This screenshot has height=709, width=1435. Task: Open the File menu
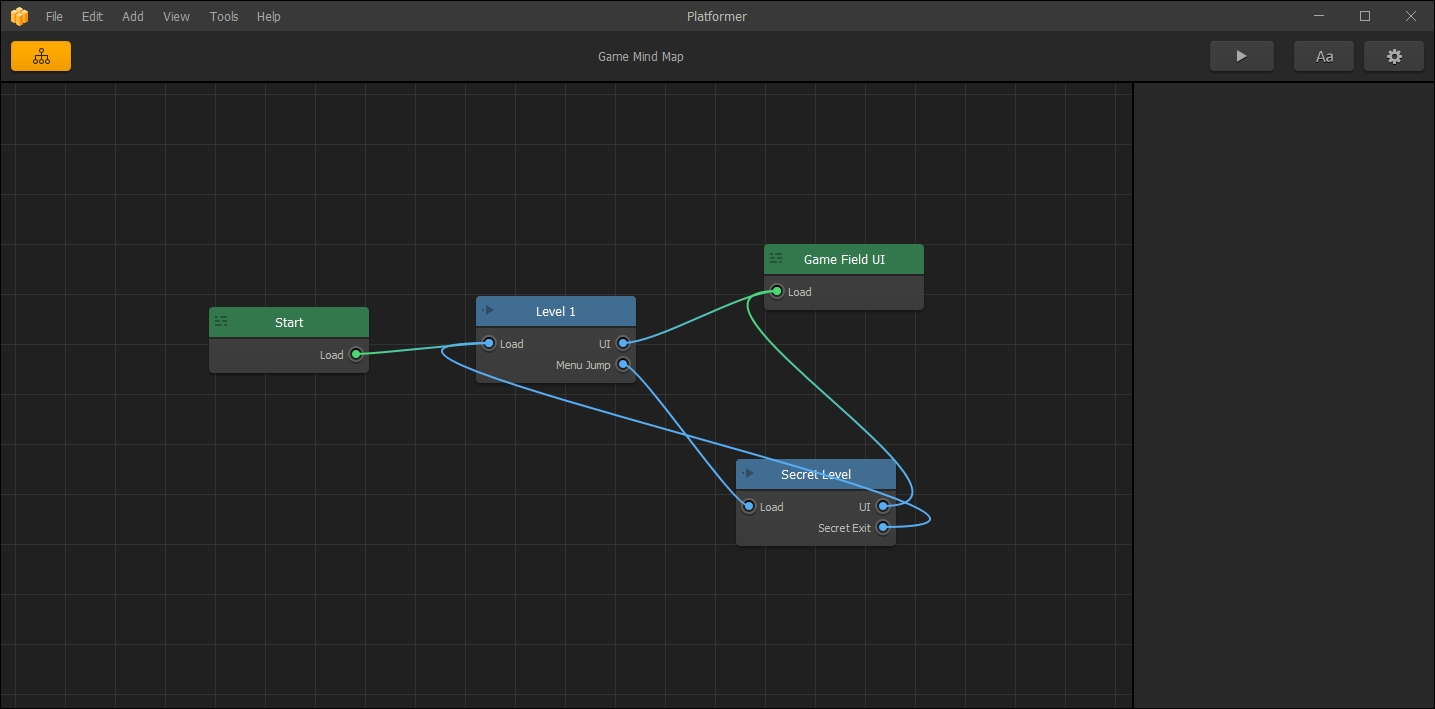coord(54,16)
